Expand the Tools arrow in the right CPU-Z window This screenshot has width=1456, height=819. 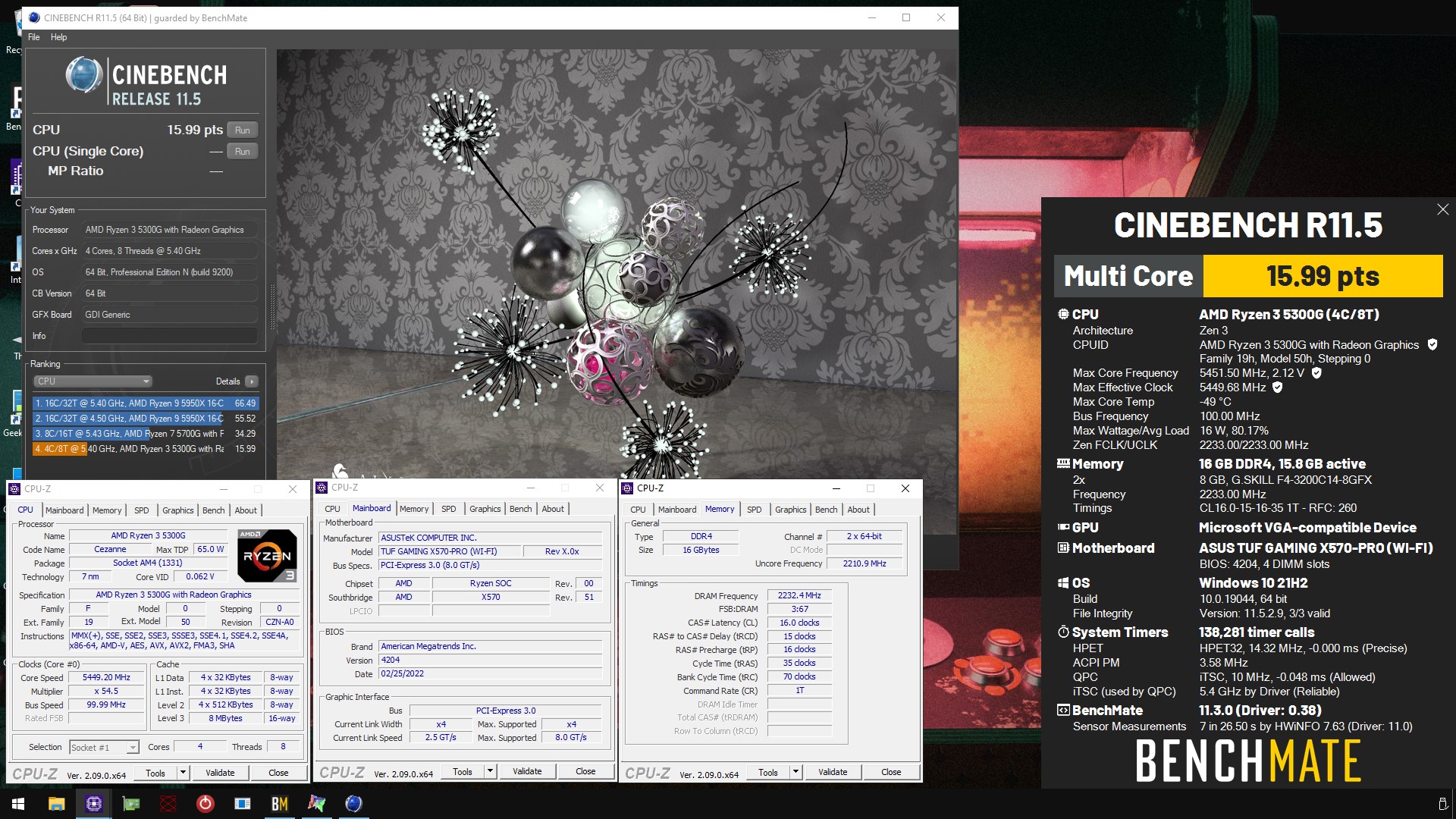coord(795,772)
